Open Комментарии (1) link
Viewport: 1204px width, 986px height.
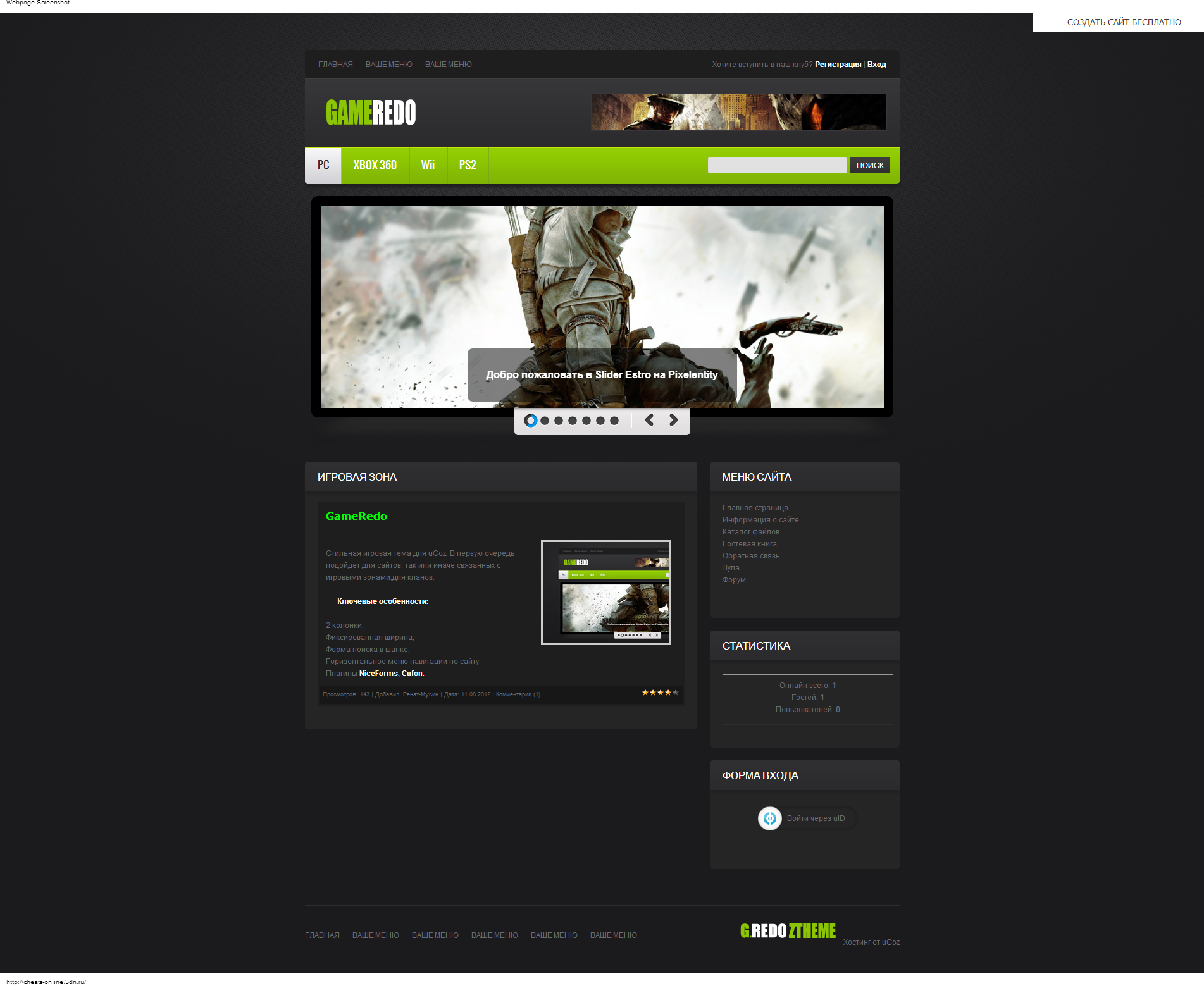(518, 694)
